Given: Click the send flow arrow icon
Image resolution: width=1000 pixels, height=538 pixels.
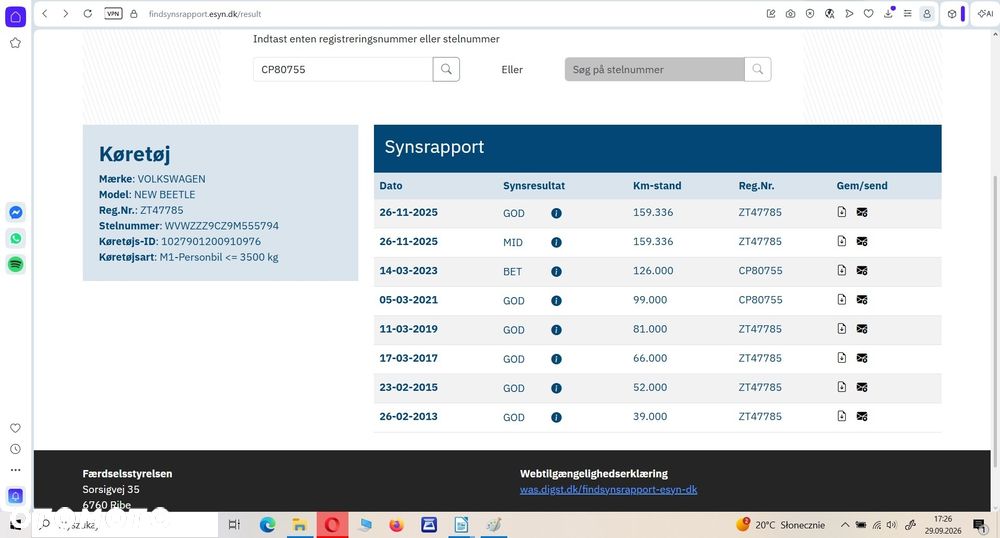Looking at the screenshot, I should [x=849, y=13].
